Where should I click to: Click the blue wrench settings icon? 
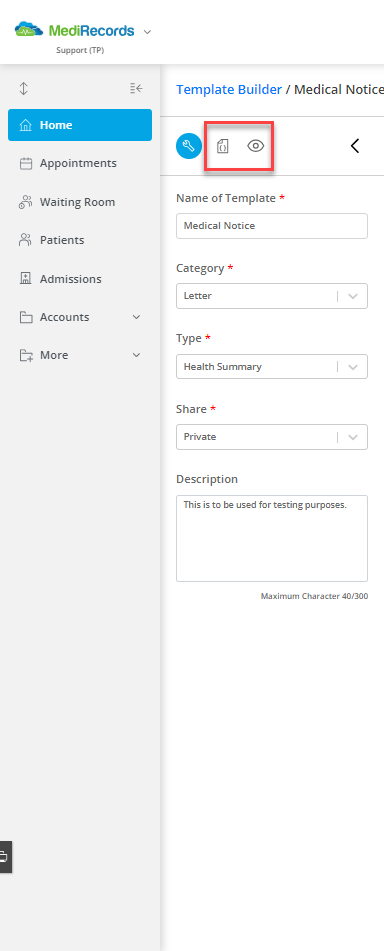(189, 146)
